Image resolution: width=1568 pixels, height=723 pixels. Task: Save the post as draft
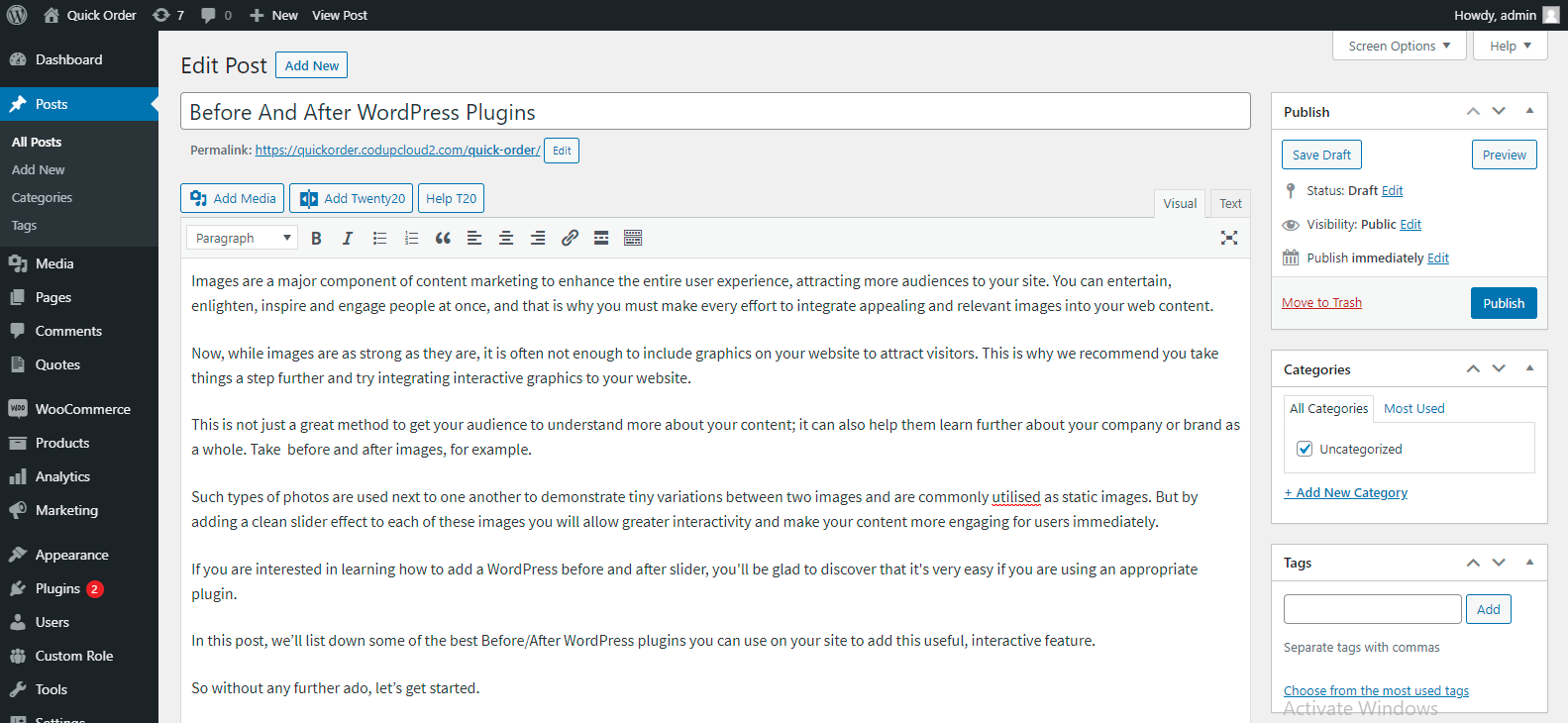point(1321,155)
